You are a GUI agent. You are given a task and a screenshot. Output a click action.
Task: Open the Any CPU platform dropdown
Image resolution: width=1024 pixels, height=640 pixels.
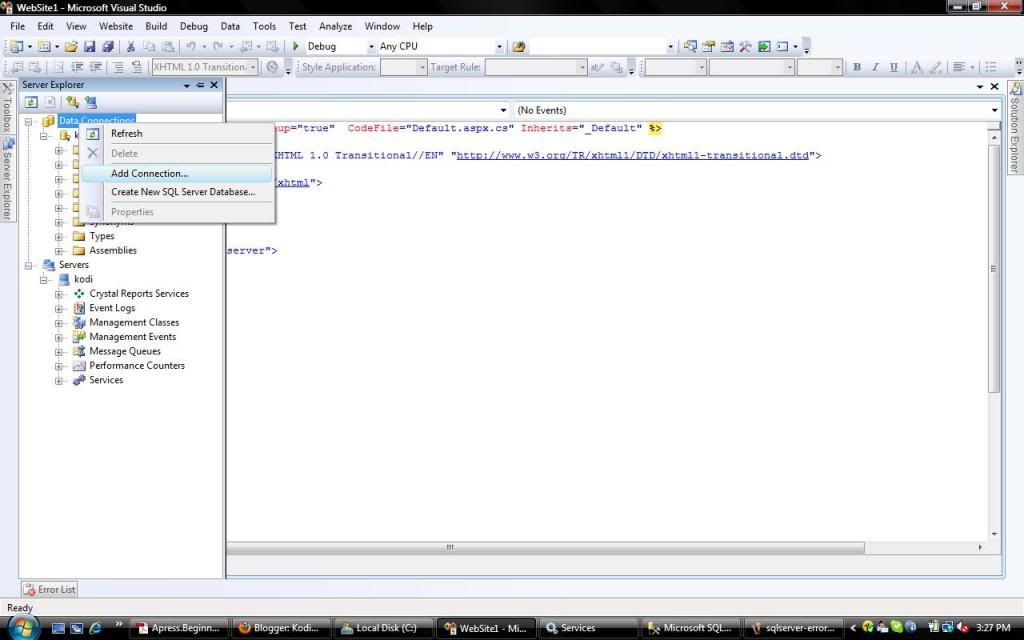click(499, 46)
